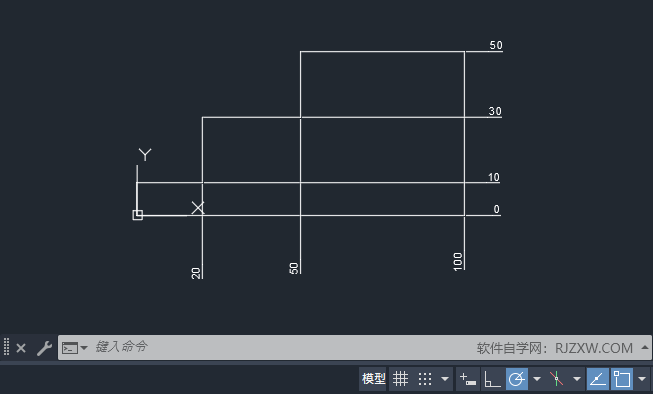The image size is (653, 394).
Task: Select the rotated vertical dimension text 50
Action: click(294, 268)
